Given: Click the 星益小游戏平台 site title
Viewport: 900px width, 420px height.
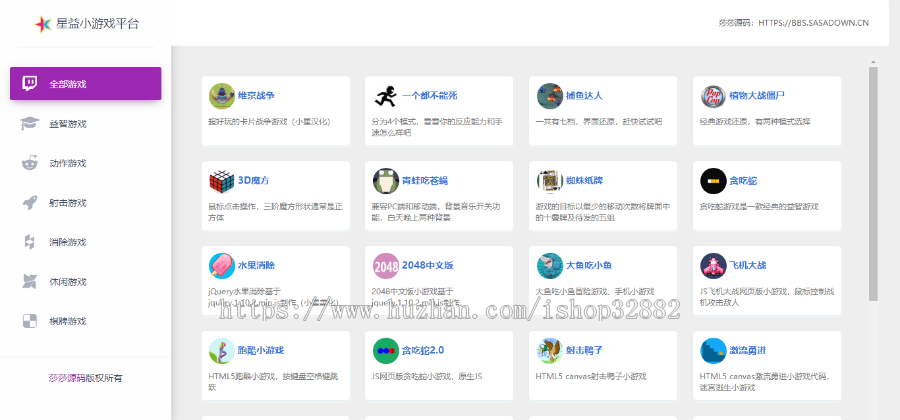Looking at the screenshot, I should click(x=98, y=24).
